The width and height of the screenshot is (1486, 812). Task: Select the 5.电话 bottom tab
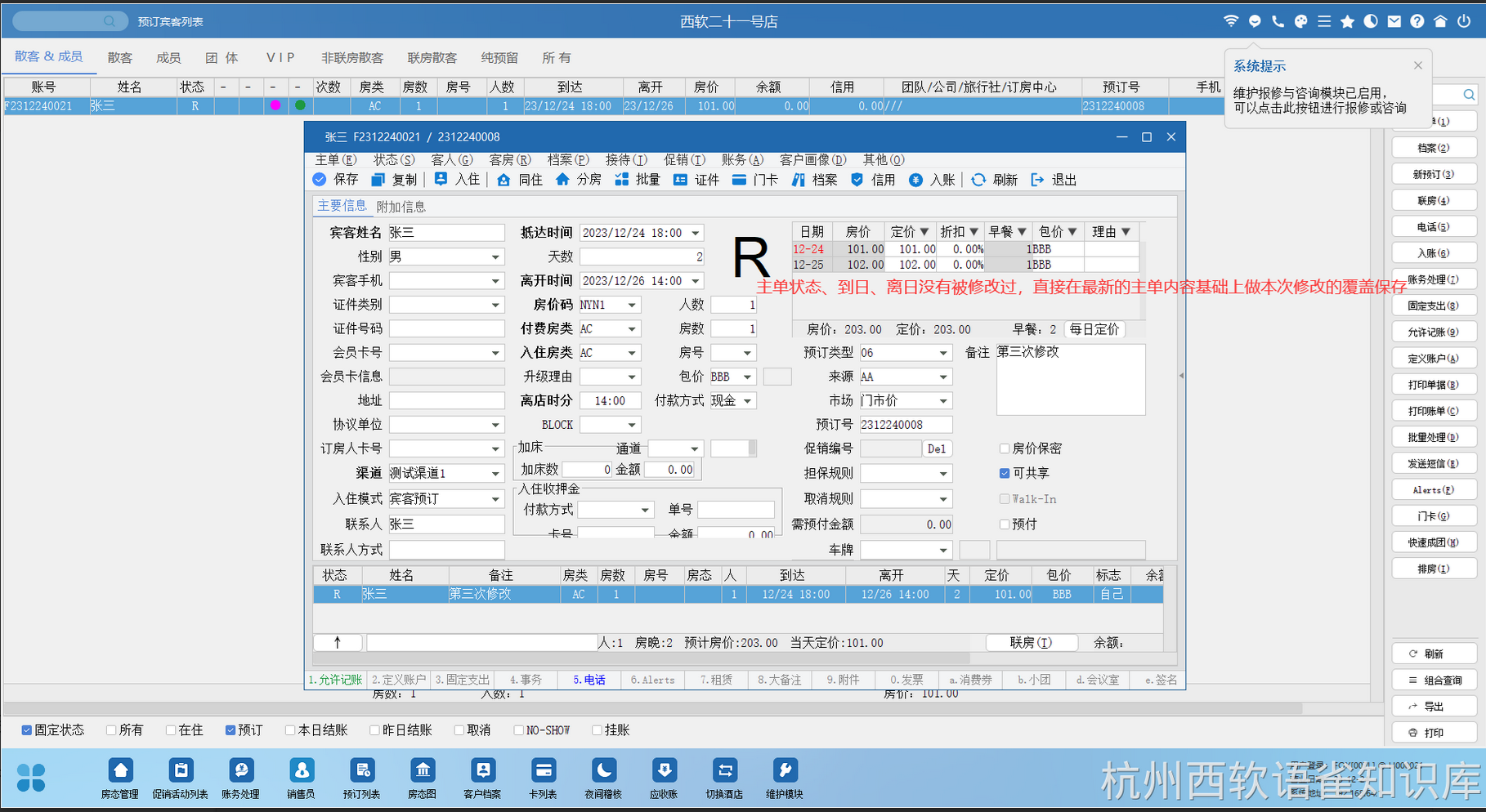point(589,680)
